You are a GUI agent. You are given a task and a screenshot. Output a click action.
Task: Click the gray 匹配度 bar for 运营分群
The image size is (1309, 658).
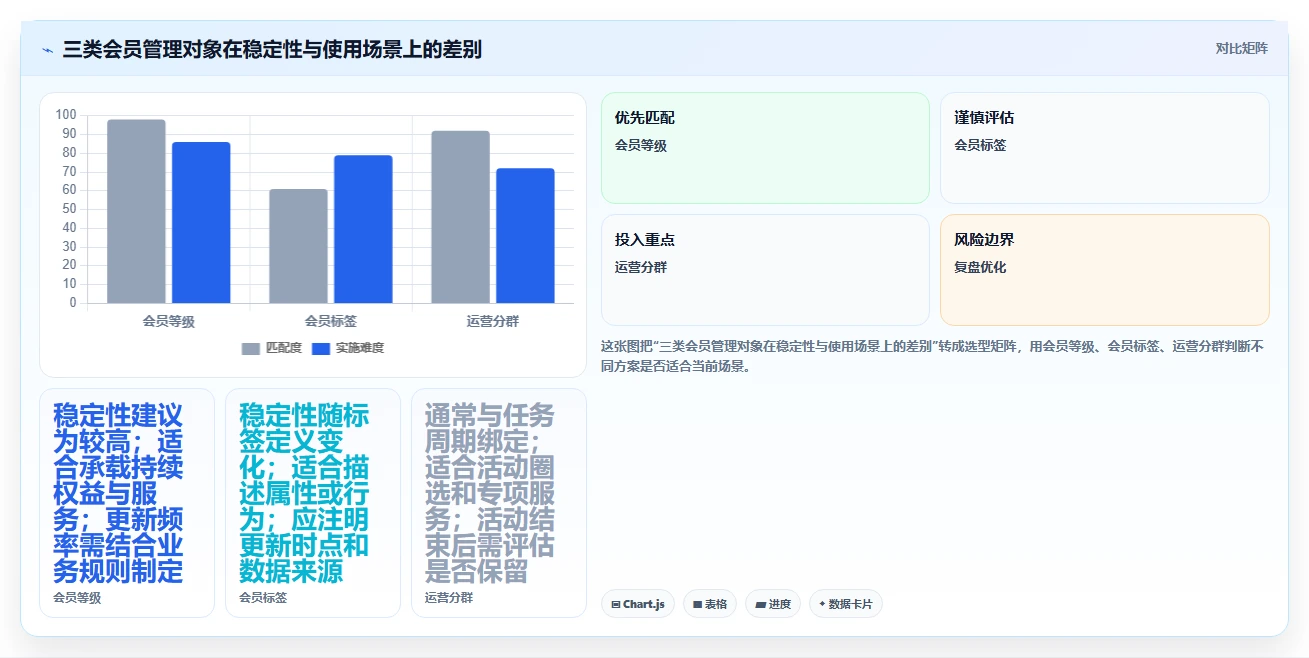coord(460,217)
